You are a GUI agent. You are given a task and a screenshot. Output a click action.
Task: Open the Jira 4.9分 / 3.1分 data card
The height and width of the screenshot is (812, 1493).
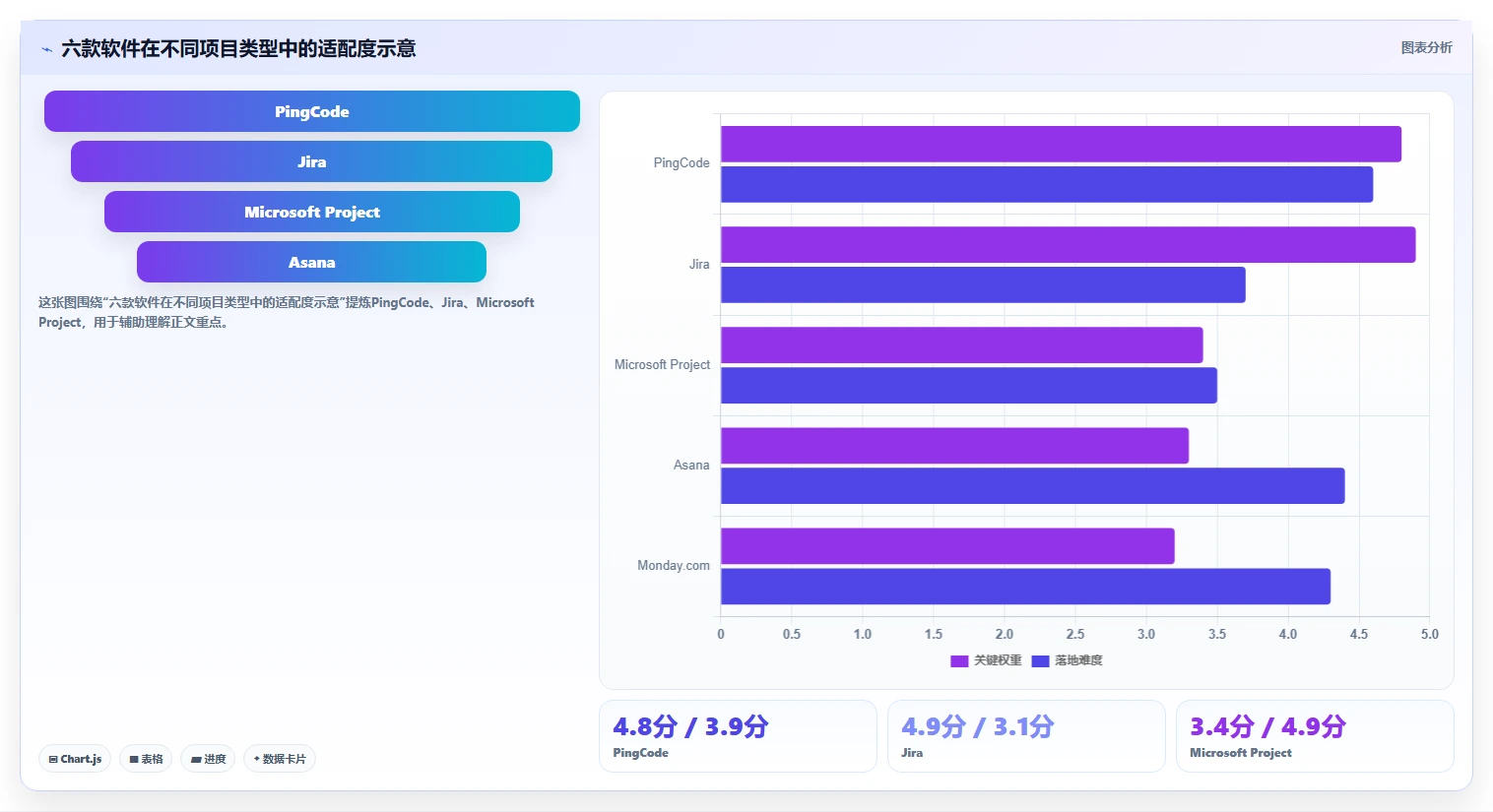pyautogui.click(x=1026, y=736)
